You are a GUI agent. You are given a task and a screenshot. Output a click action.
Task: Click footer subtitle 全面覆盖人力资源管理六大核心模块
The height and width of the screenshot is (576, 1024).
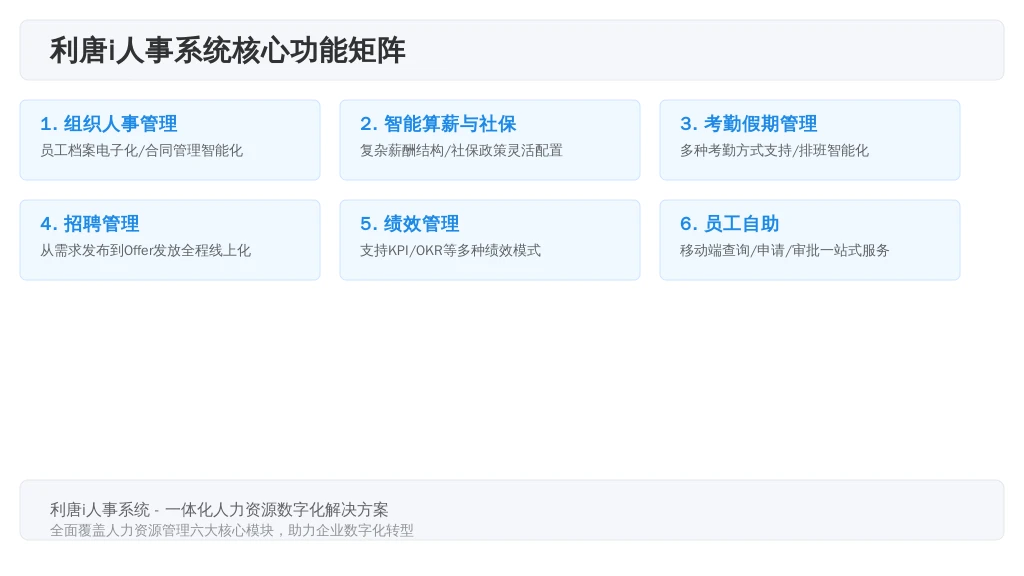(x=161, y=530)
